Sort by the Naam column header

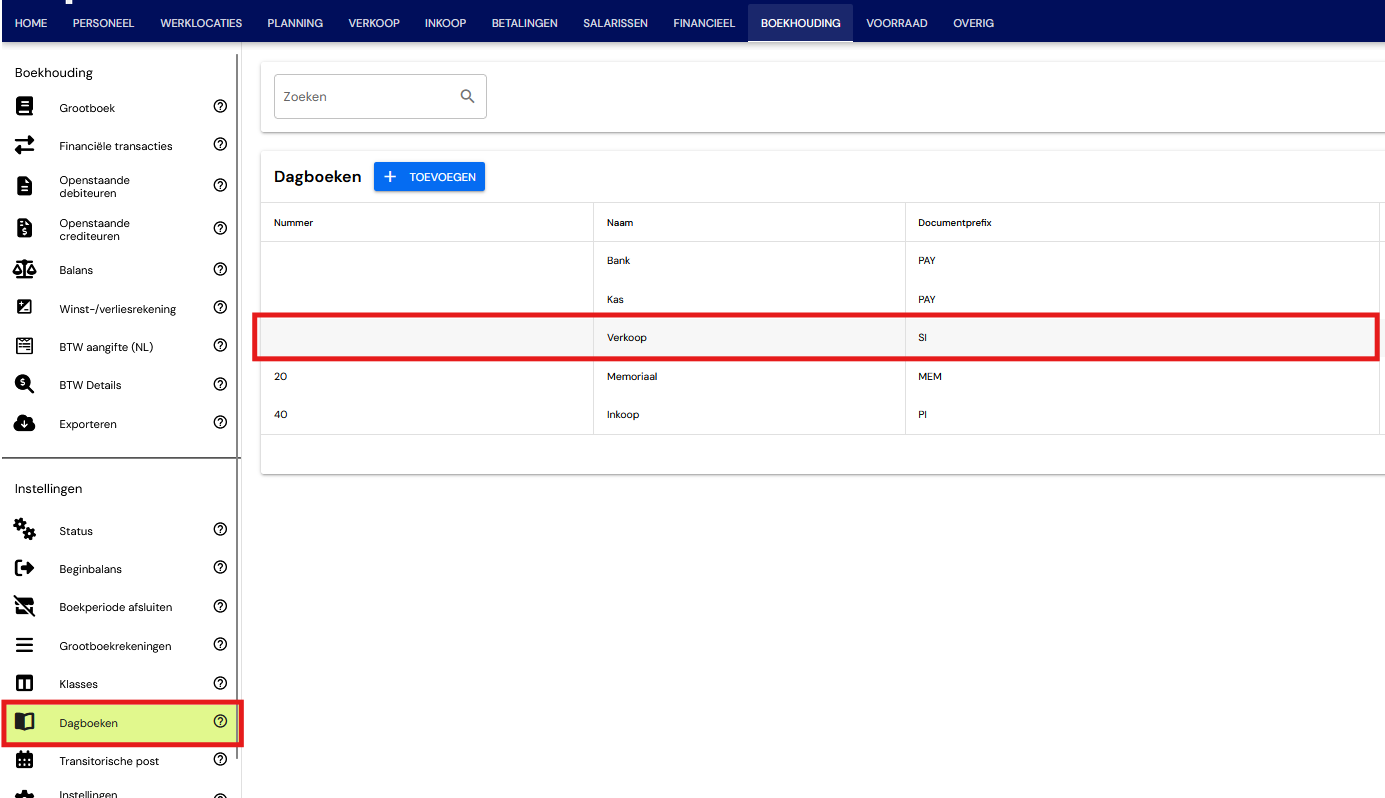(620, 223)
